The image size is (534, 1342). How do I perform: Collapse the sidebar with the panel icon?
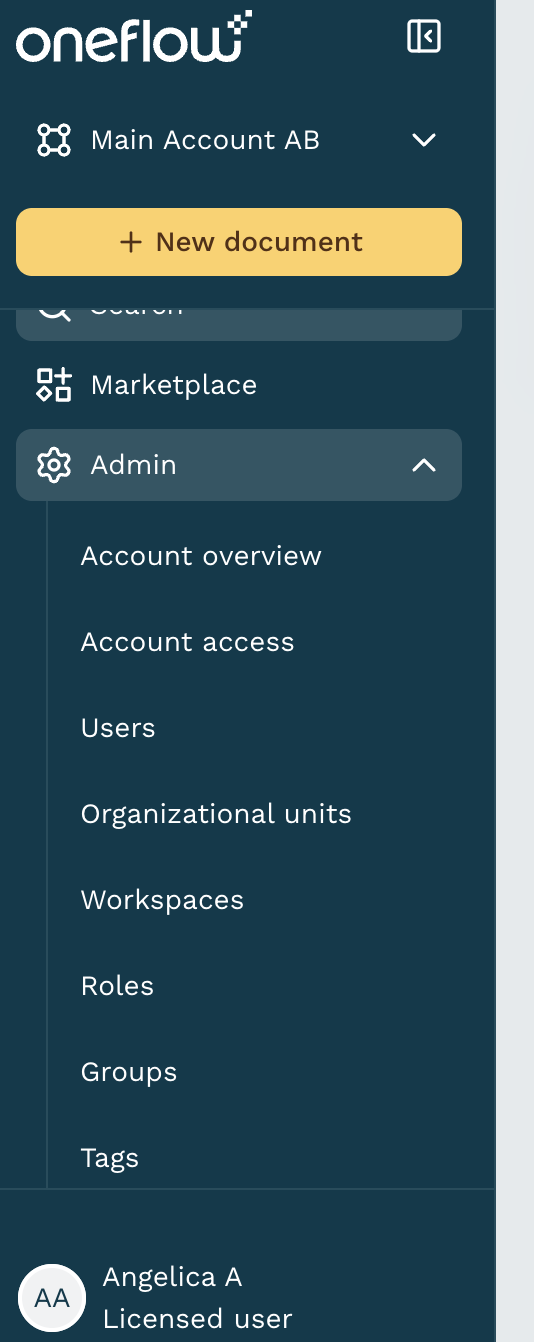424,37
